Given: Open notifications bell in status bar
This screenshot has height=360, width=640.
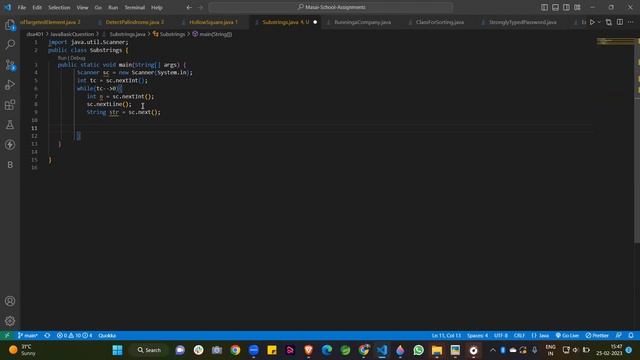Looking at the screenshot, I should (x=631, y=335).
